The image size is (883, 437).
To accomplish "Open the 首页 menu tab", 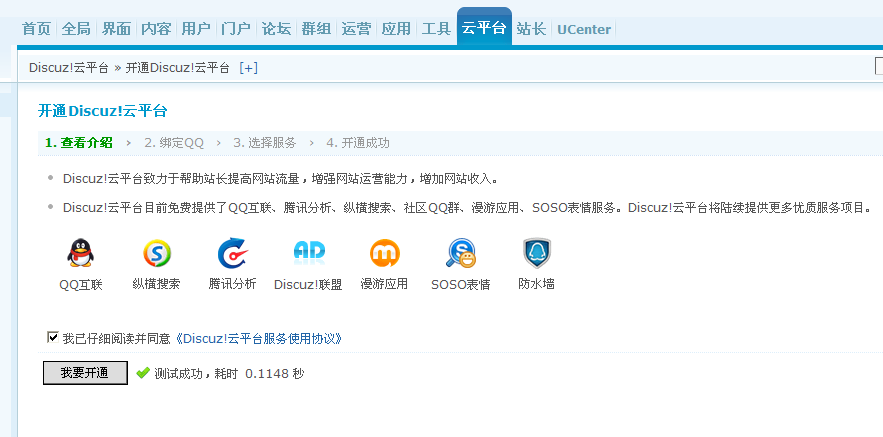I will pos(37,29).
